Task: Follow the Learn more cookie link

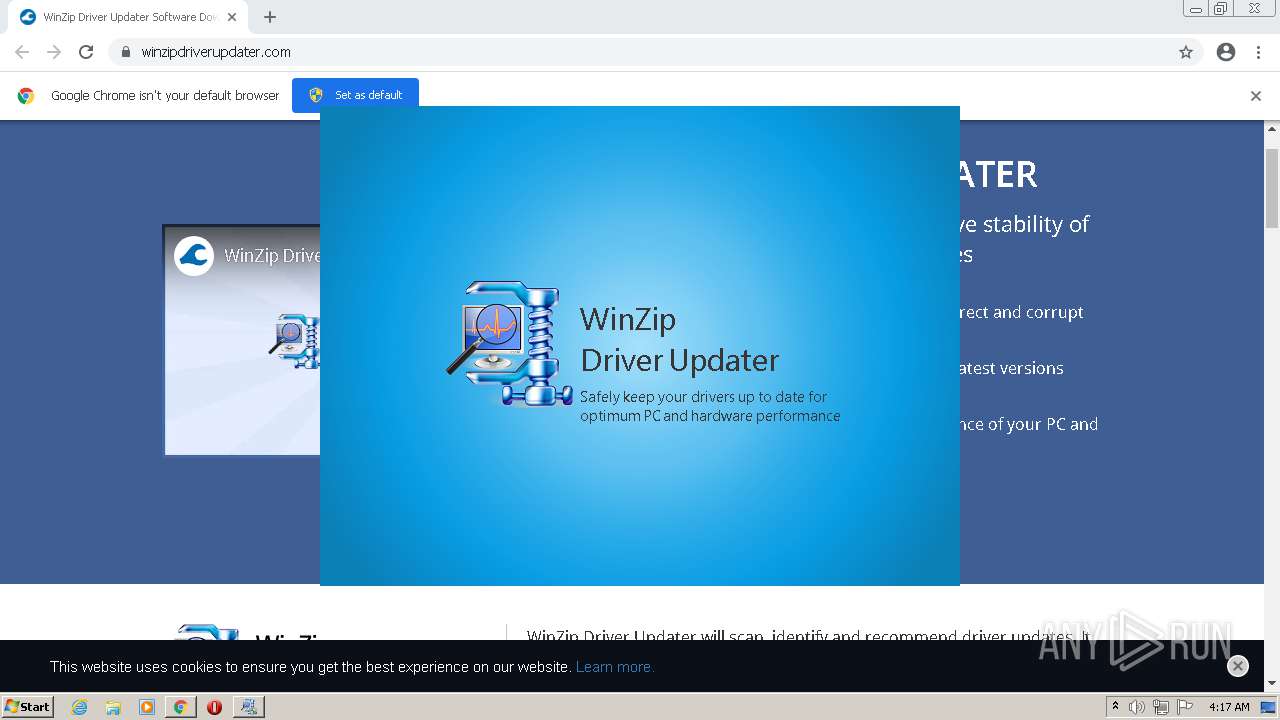Action: coord(614,667)
